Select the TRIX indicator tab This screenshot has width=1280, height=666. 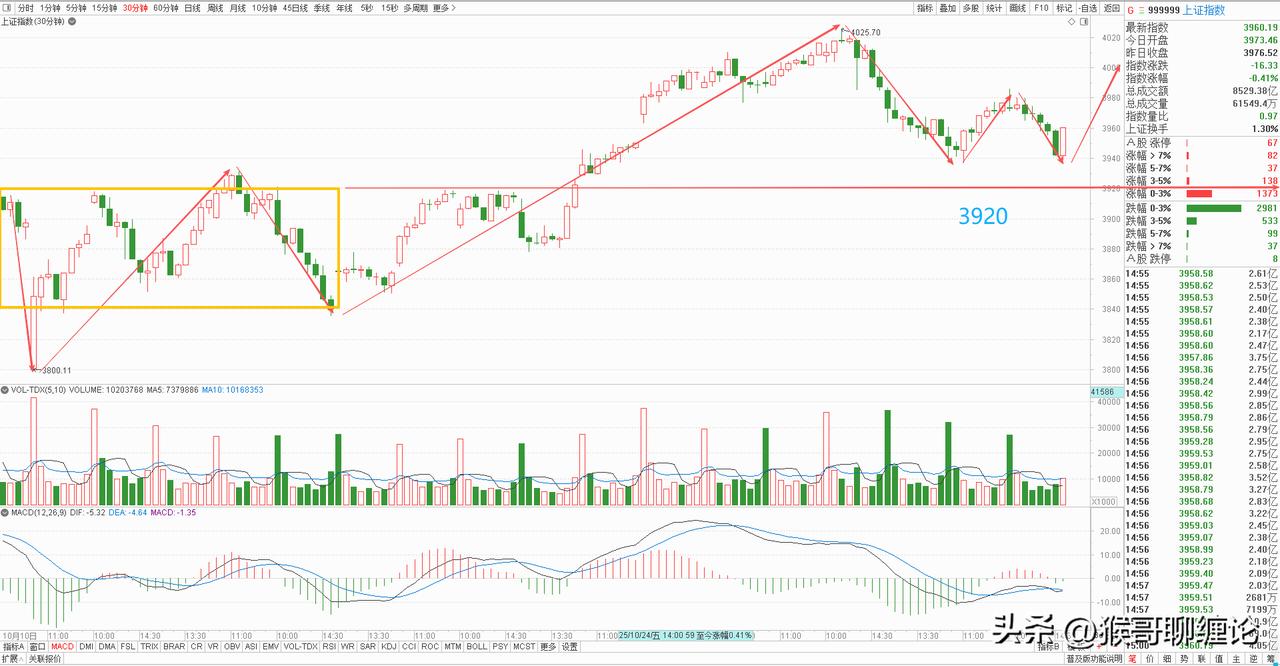click(150, 647)
